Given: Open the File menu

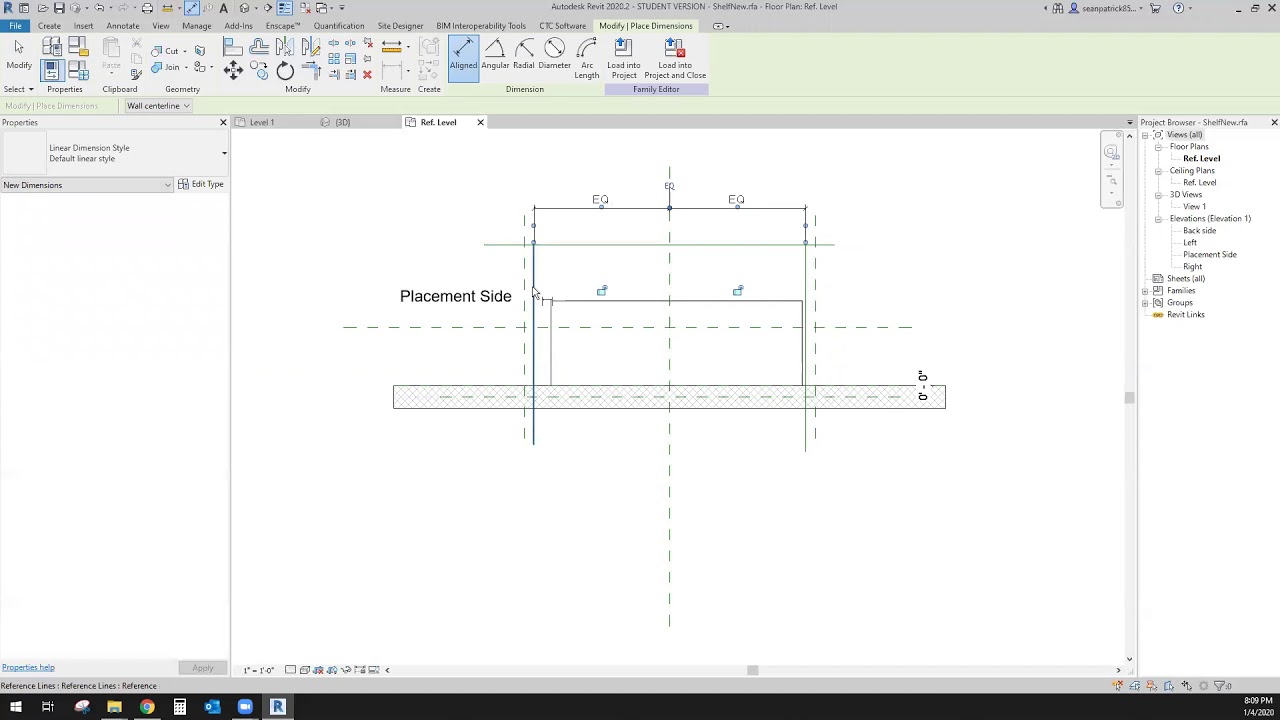Looking at the screenshot, I should pyautogui.click(x=15, y=26).
